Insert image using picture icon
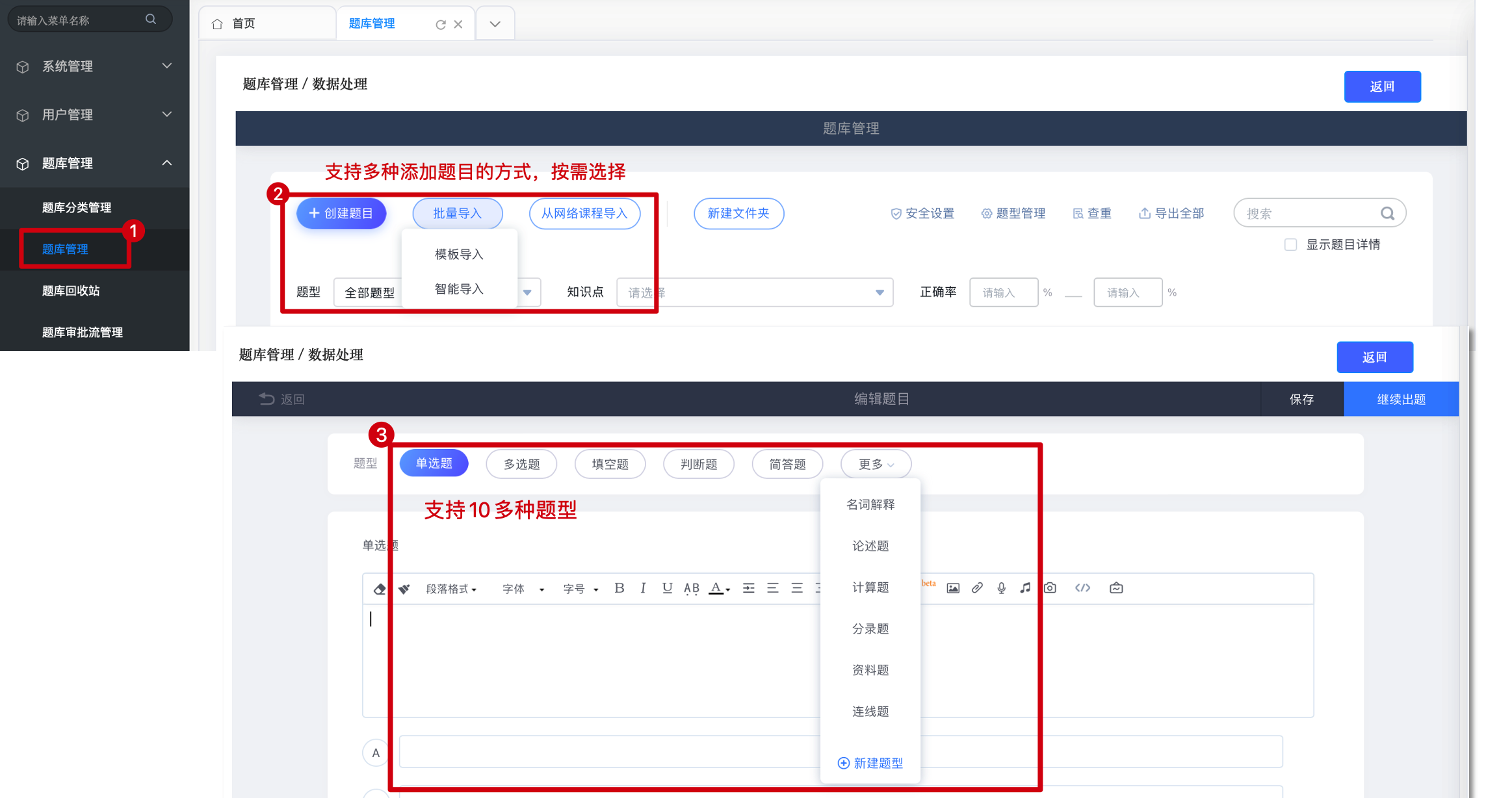The image size is (1512, 798). [x=953, y=588]
